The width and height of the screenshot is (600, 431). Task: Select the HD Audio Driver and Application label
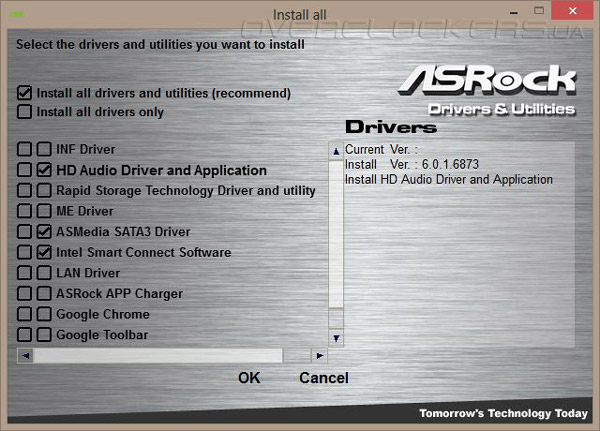[161, 170]
